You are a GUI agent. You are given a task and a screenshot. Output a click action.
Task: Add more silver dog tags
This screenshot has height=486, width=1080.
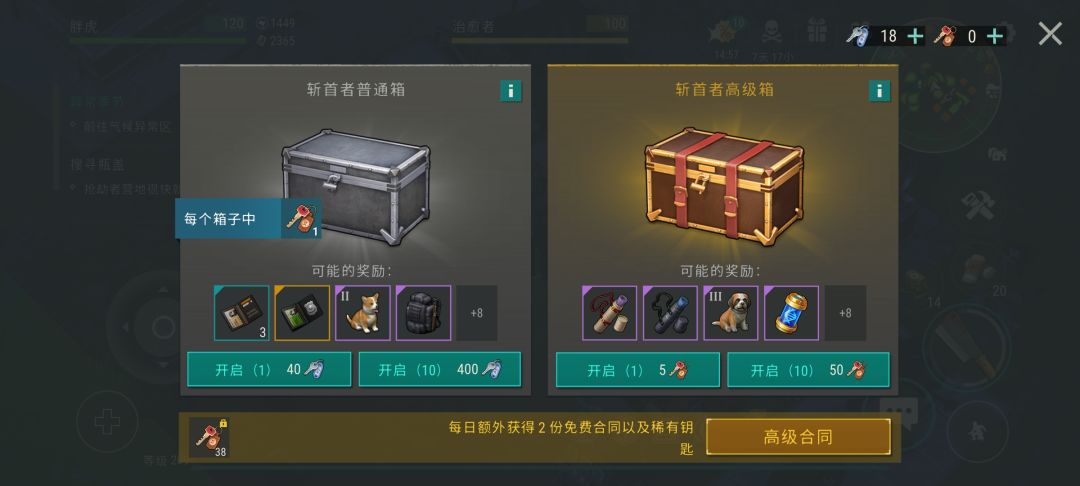pos(915,36)
